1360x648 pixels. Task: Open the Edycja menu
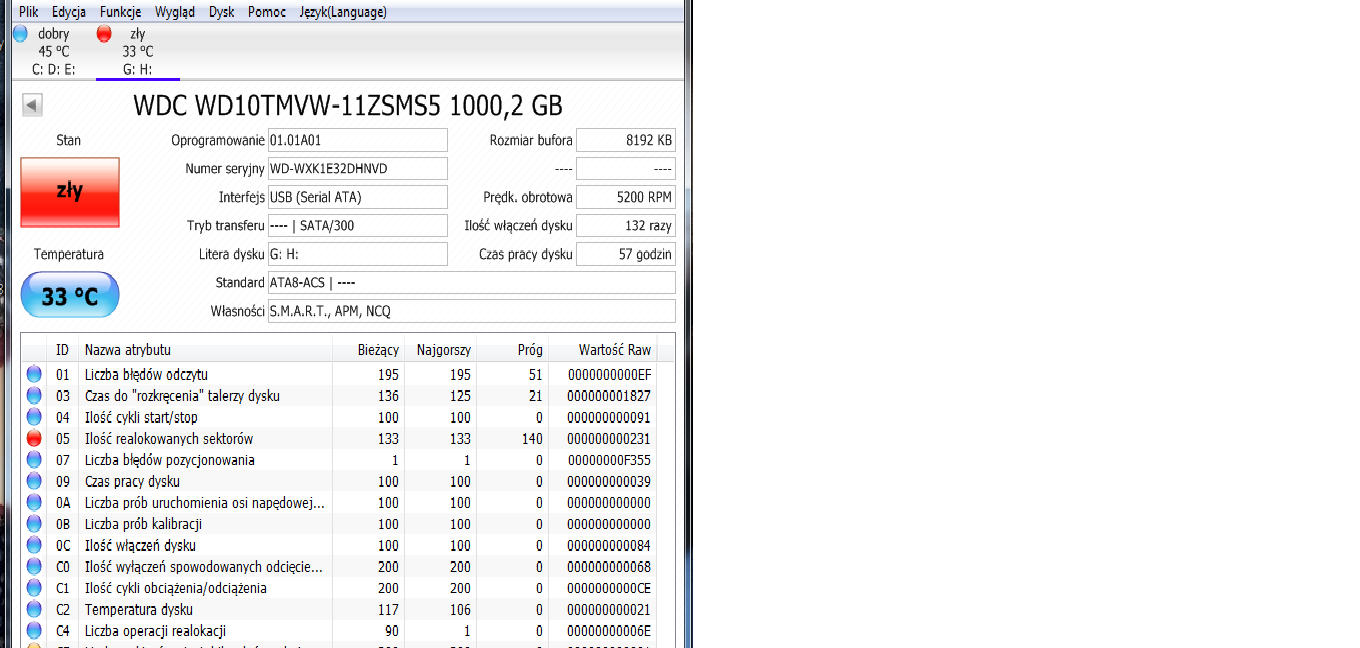(x=68, y=12)
